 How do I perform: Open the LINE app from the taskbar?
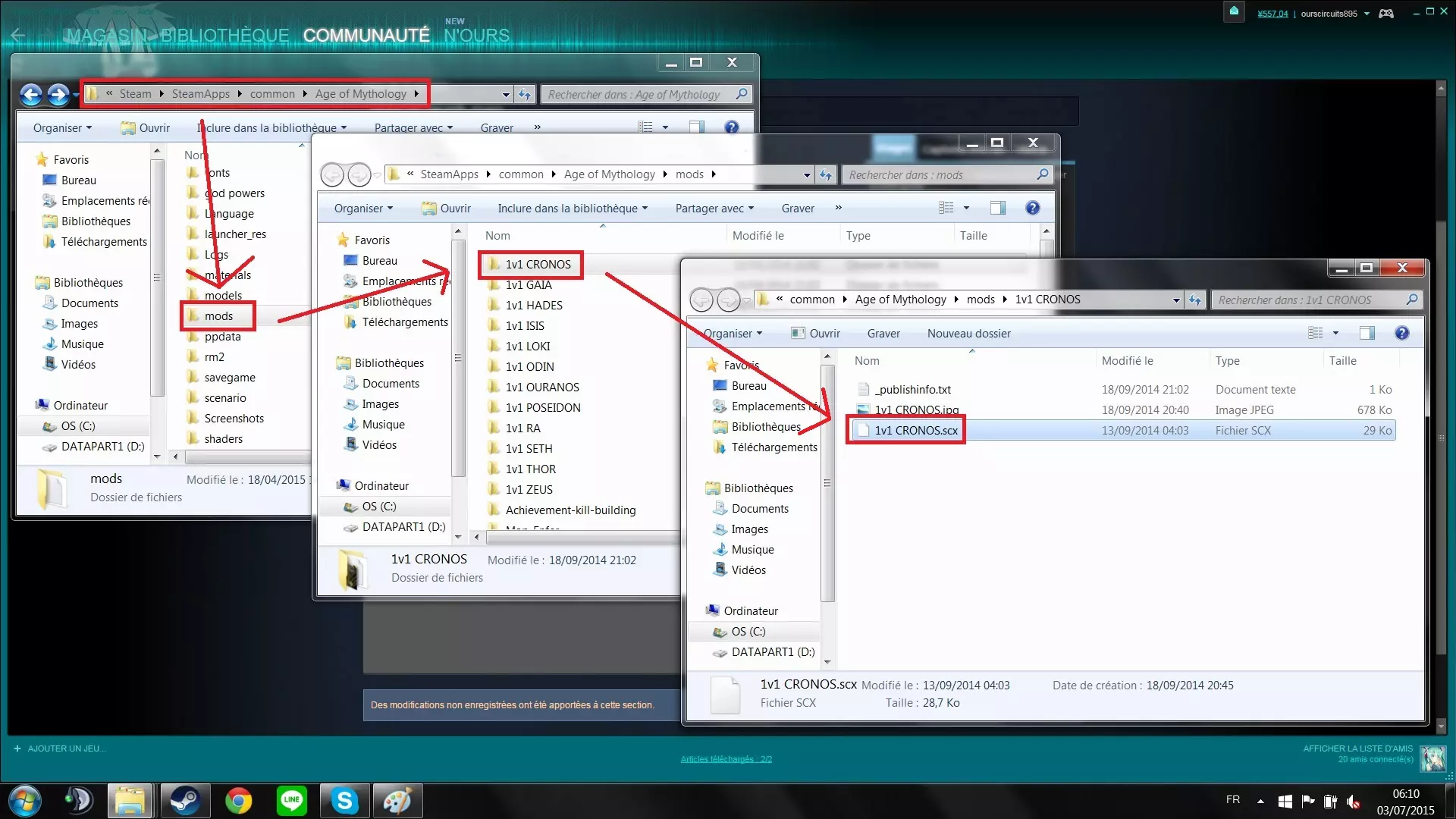click(x=292, y=801)
